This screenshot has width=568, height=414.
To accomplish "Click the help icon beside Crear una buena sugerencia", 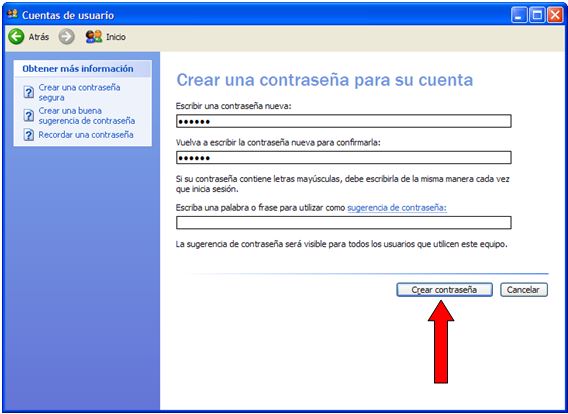I will tap(29, 115).
